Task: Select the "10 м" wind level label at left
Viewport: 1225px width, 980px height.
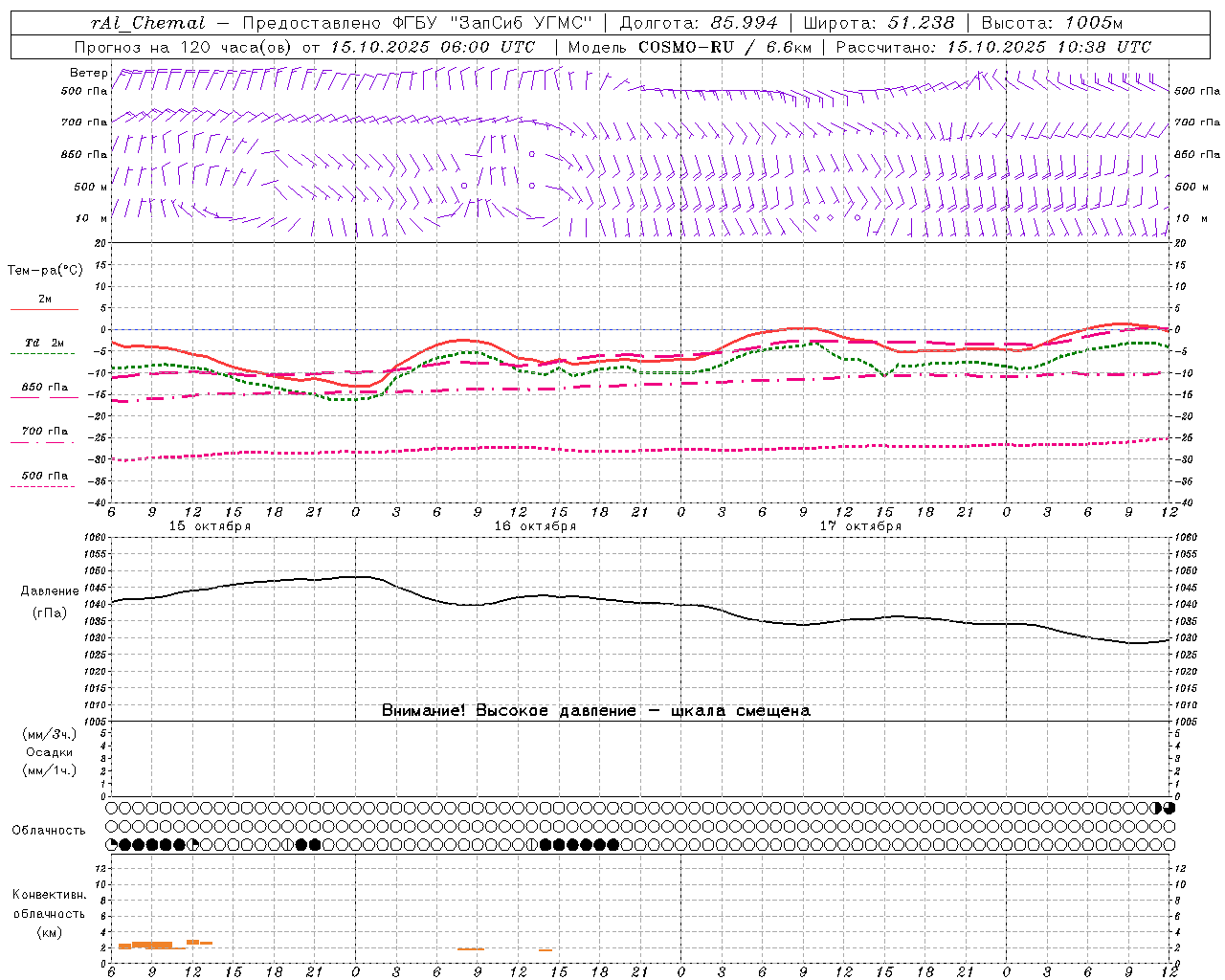Action: (x=91, y=218)
